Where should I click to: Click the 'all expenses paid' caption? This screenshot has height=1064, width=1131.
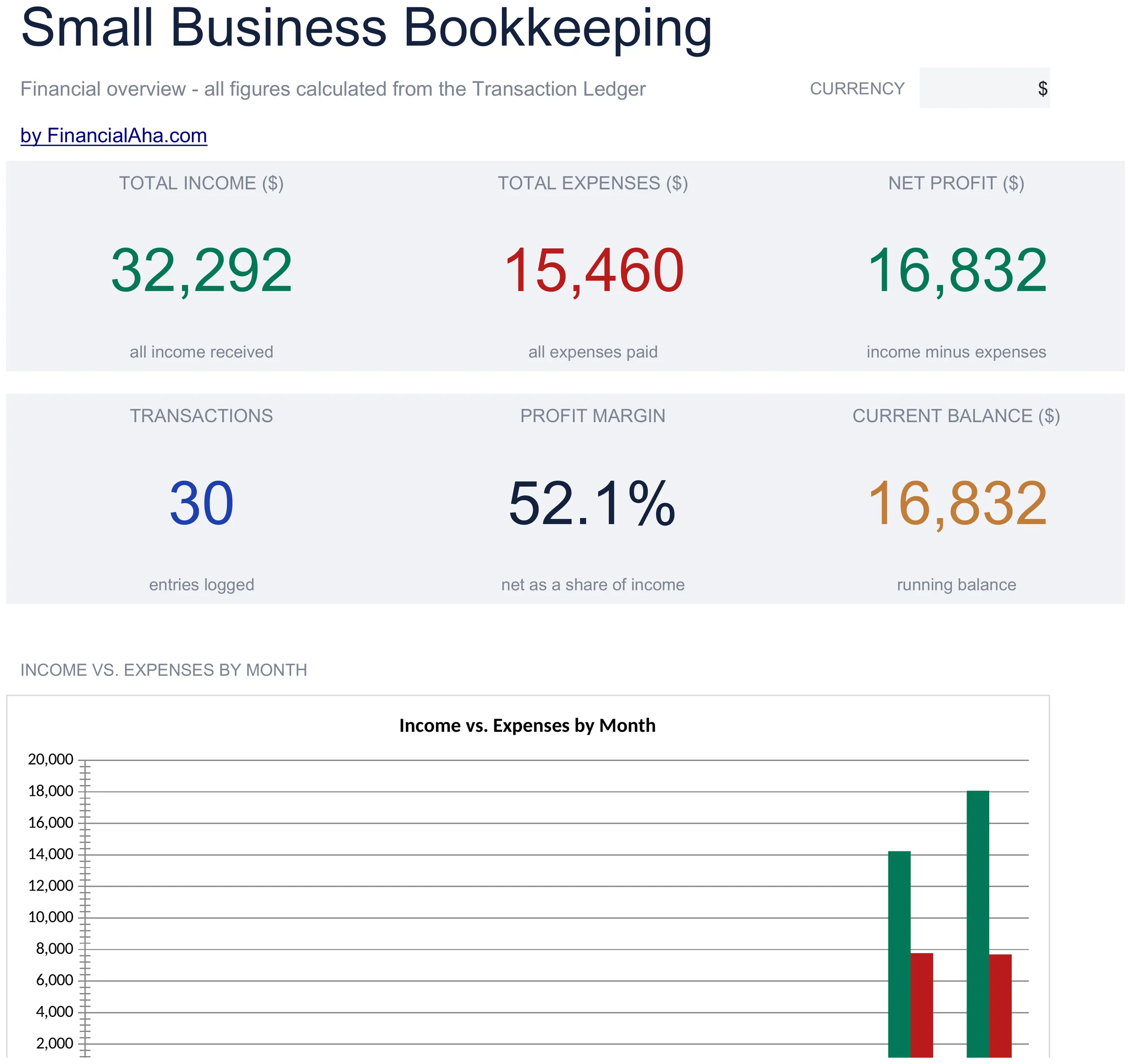point(593,352)
